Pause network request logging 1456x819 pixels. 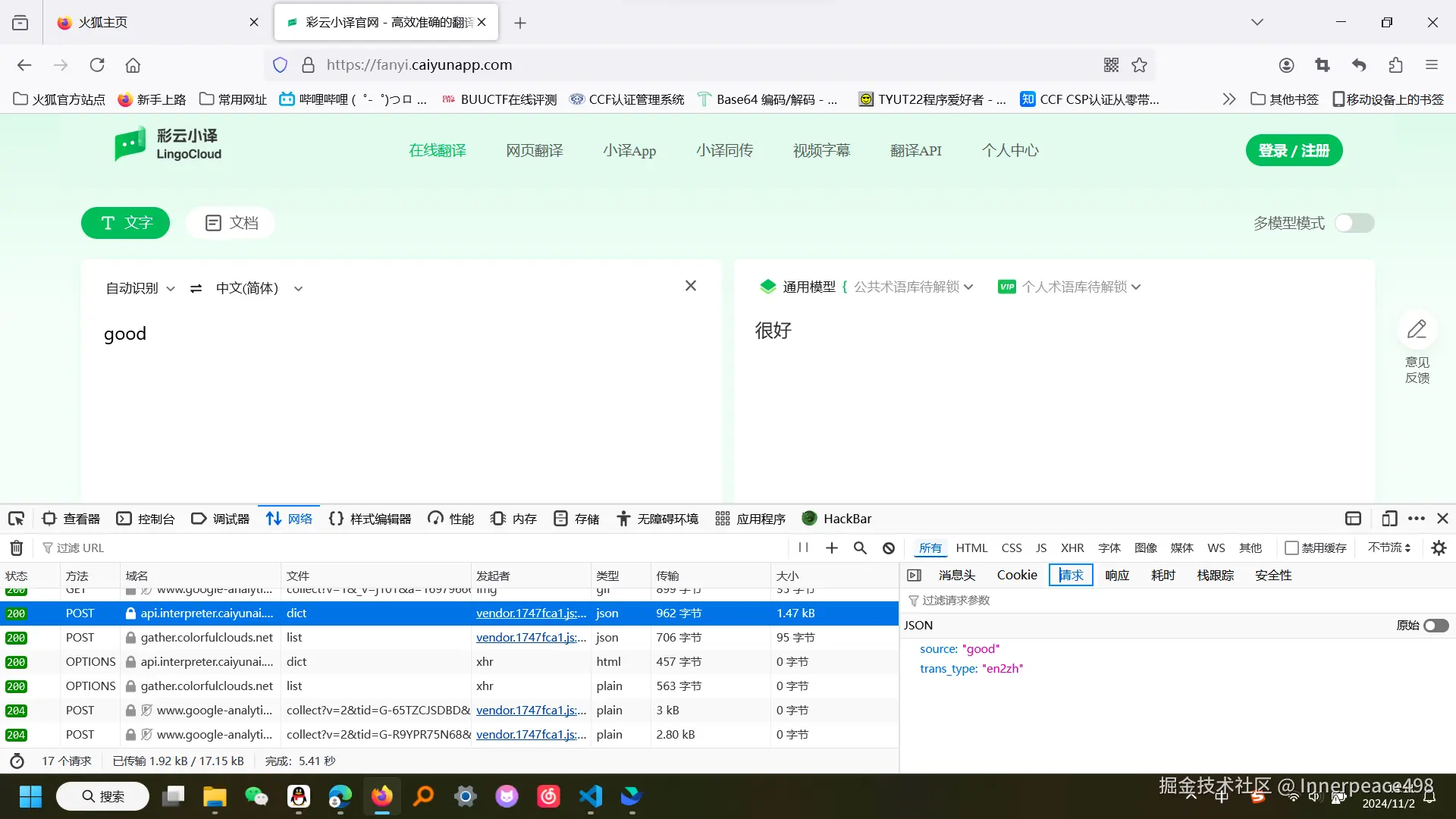804,548
